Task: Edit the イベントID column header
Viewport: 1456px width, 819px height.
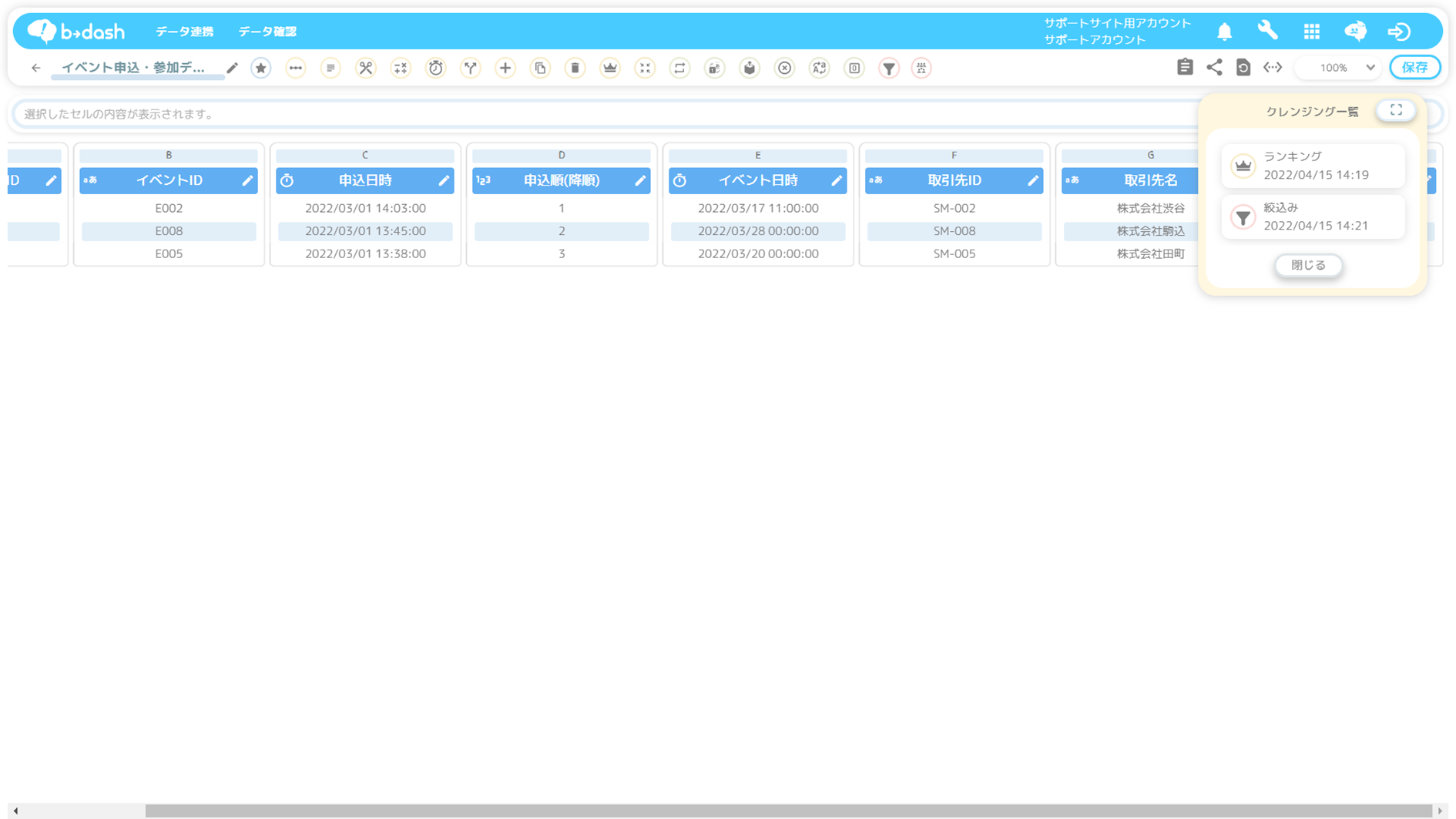Action: [247, 180]
